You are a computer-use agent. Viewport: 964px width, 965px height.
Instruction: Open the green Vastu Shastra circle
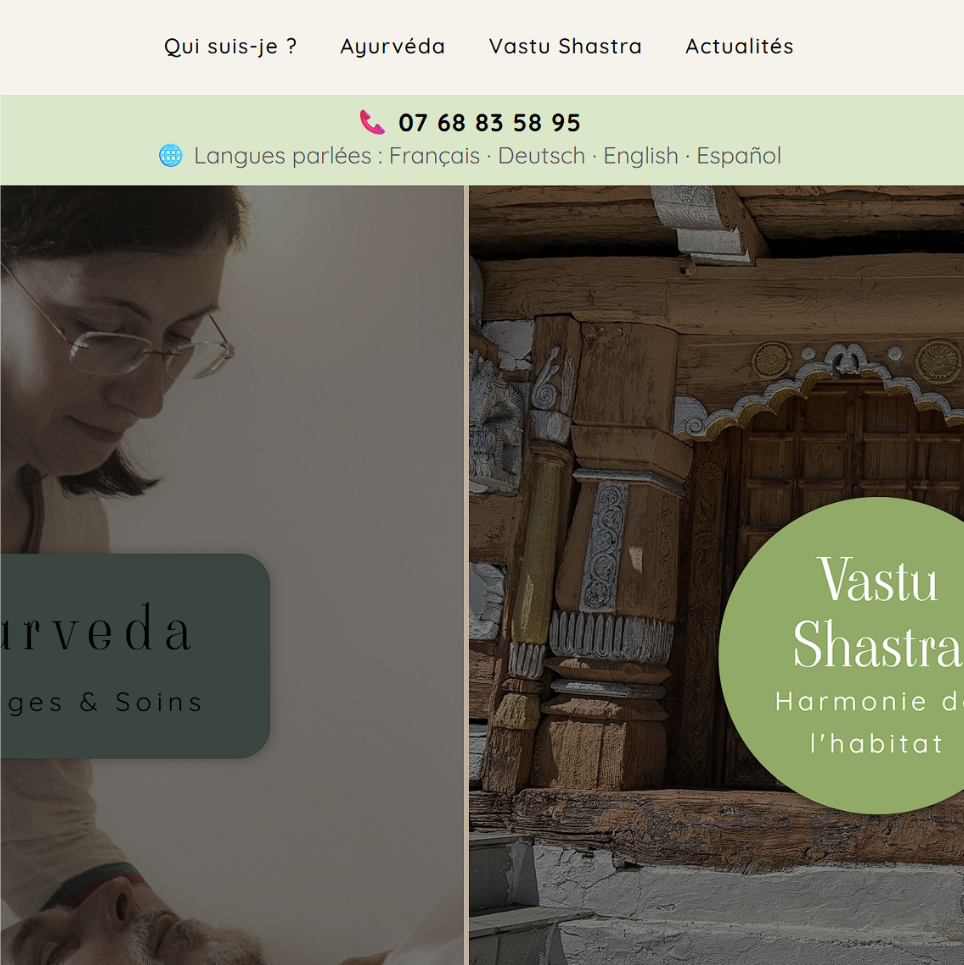(841, 655)
